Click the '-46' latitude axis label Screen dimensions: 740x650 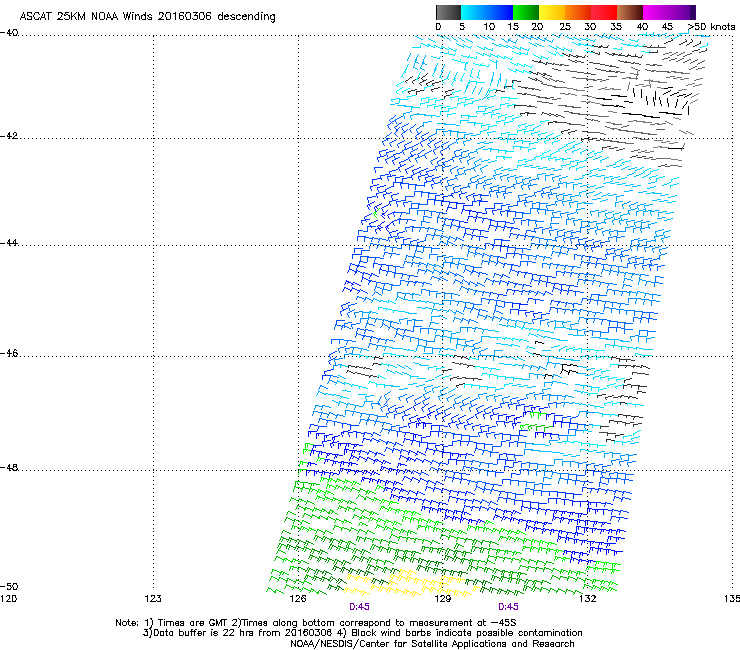[9, 354]
